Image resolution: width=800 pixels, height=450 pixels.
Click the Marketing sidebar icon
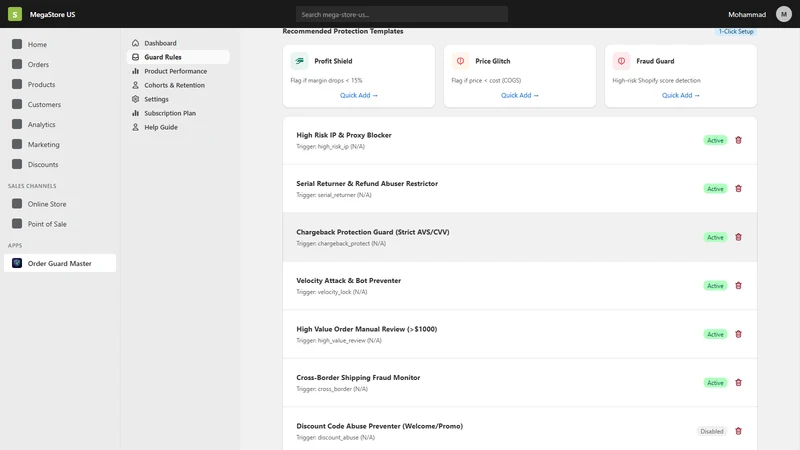point(17,144)
